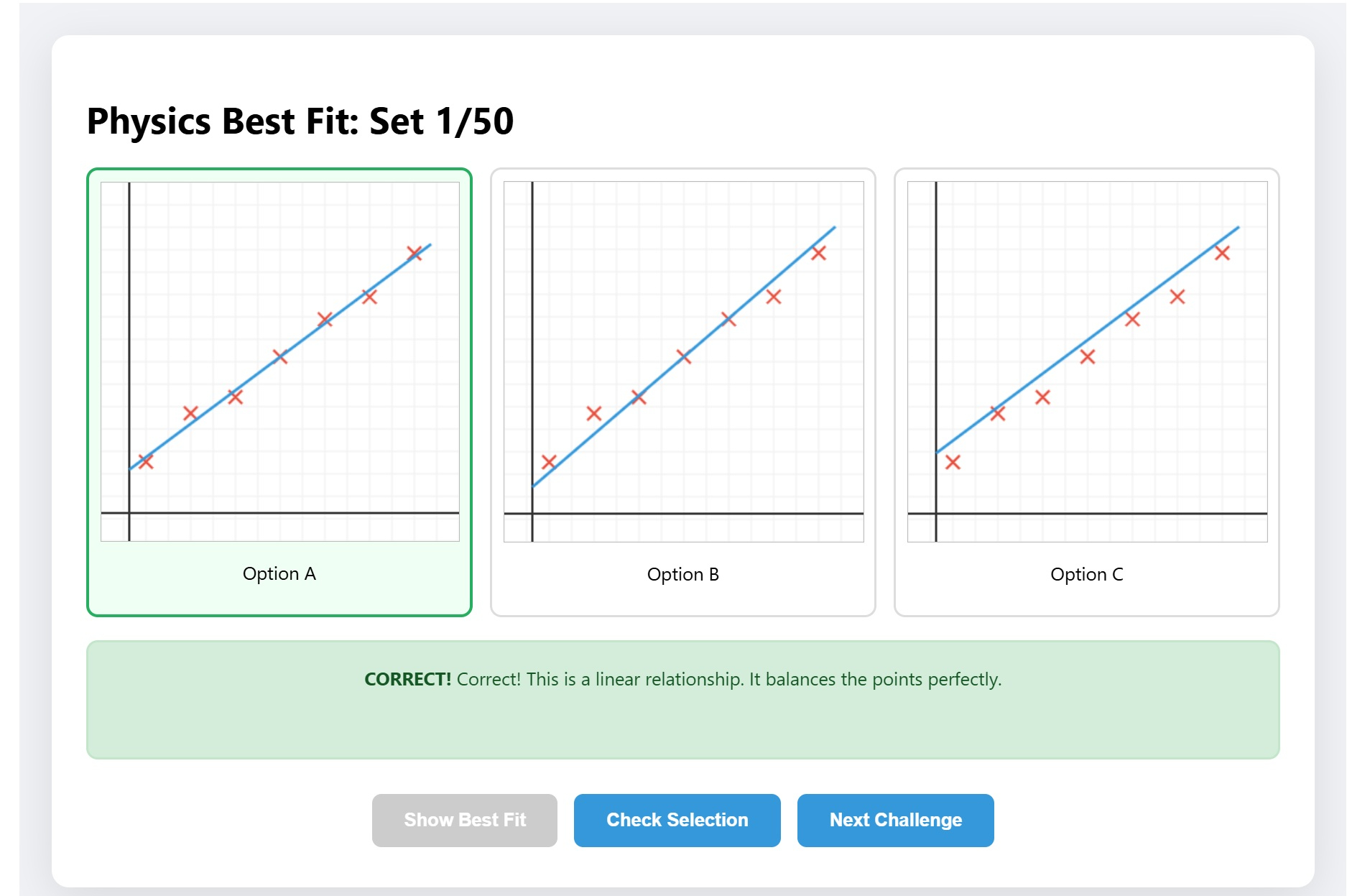Click the green CORRECT! feedback banner
This screenshot has height=896, width=1347.
pos(682,699)
